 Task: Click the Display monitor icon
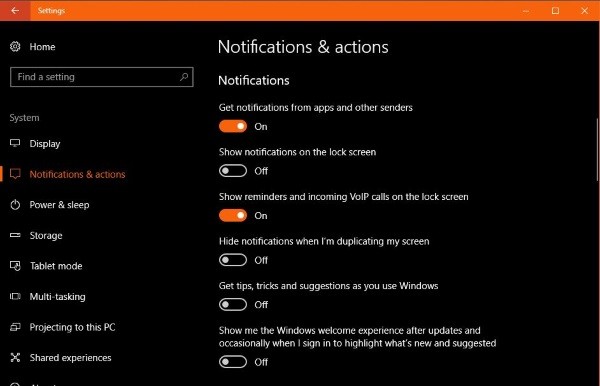point(15,143)
